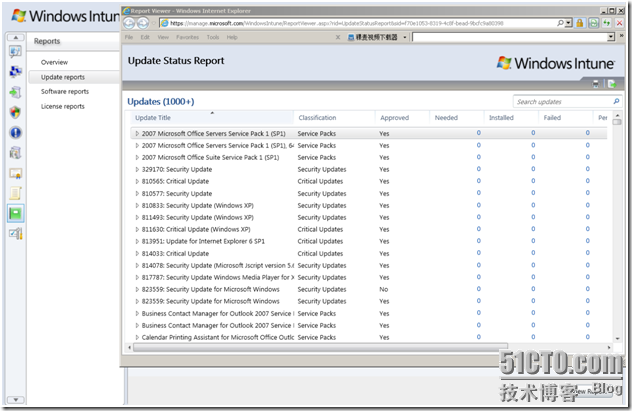Viewport: 632px width, 411px height.
Task: Open the Favorites menu
Action: pyautogui.click(x=187, y=37)
